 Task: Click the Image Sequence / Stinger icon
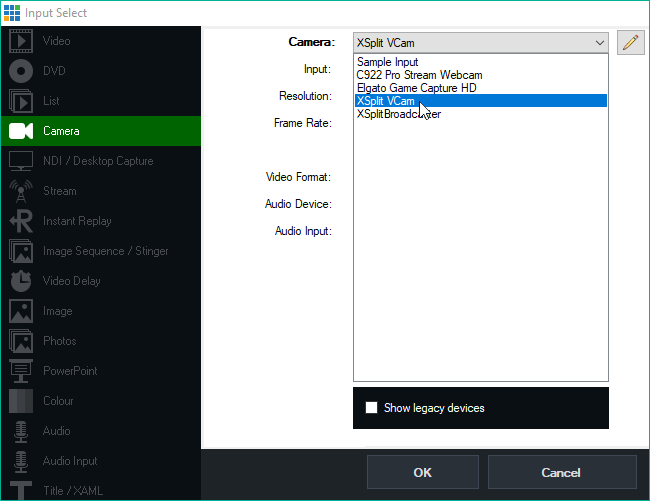tap(21, 251)
